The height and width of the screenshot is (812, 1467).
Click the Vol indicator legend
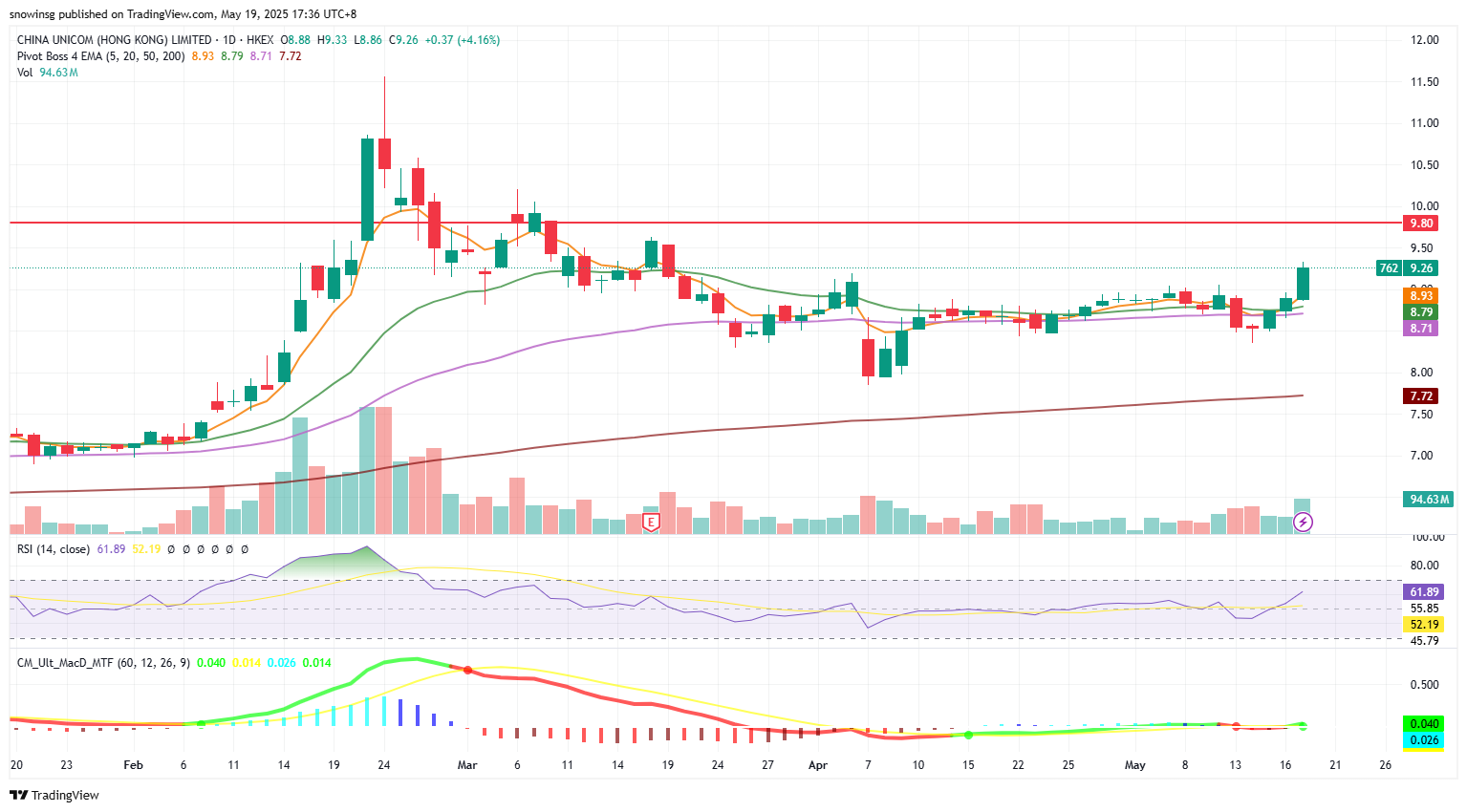25,73
